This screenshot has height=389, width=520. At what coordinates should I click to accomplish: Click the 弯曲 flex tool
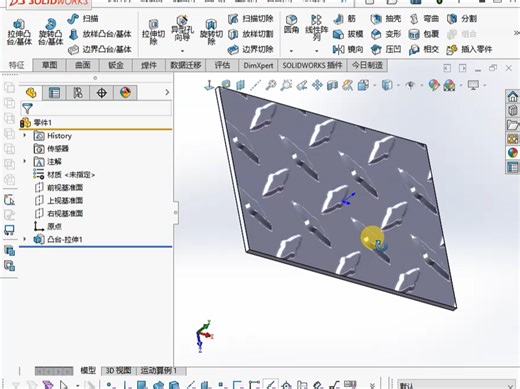pos(424,19)
